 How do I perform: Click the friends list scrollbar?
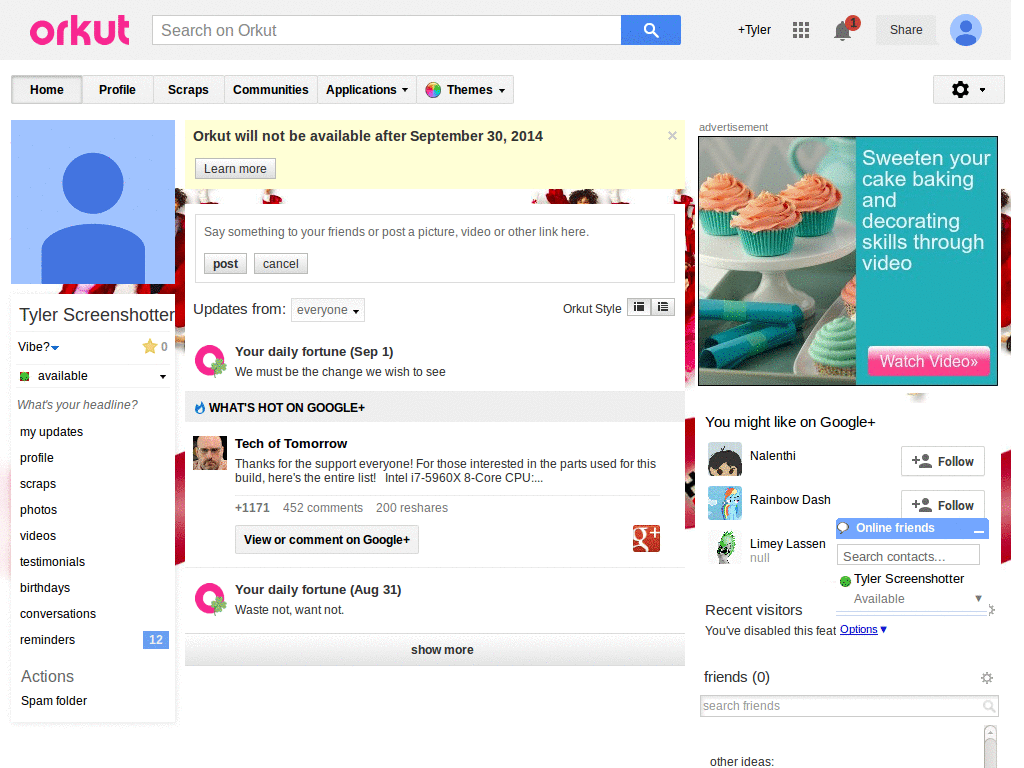[991, 746]
